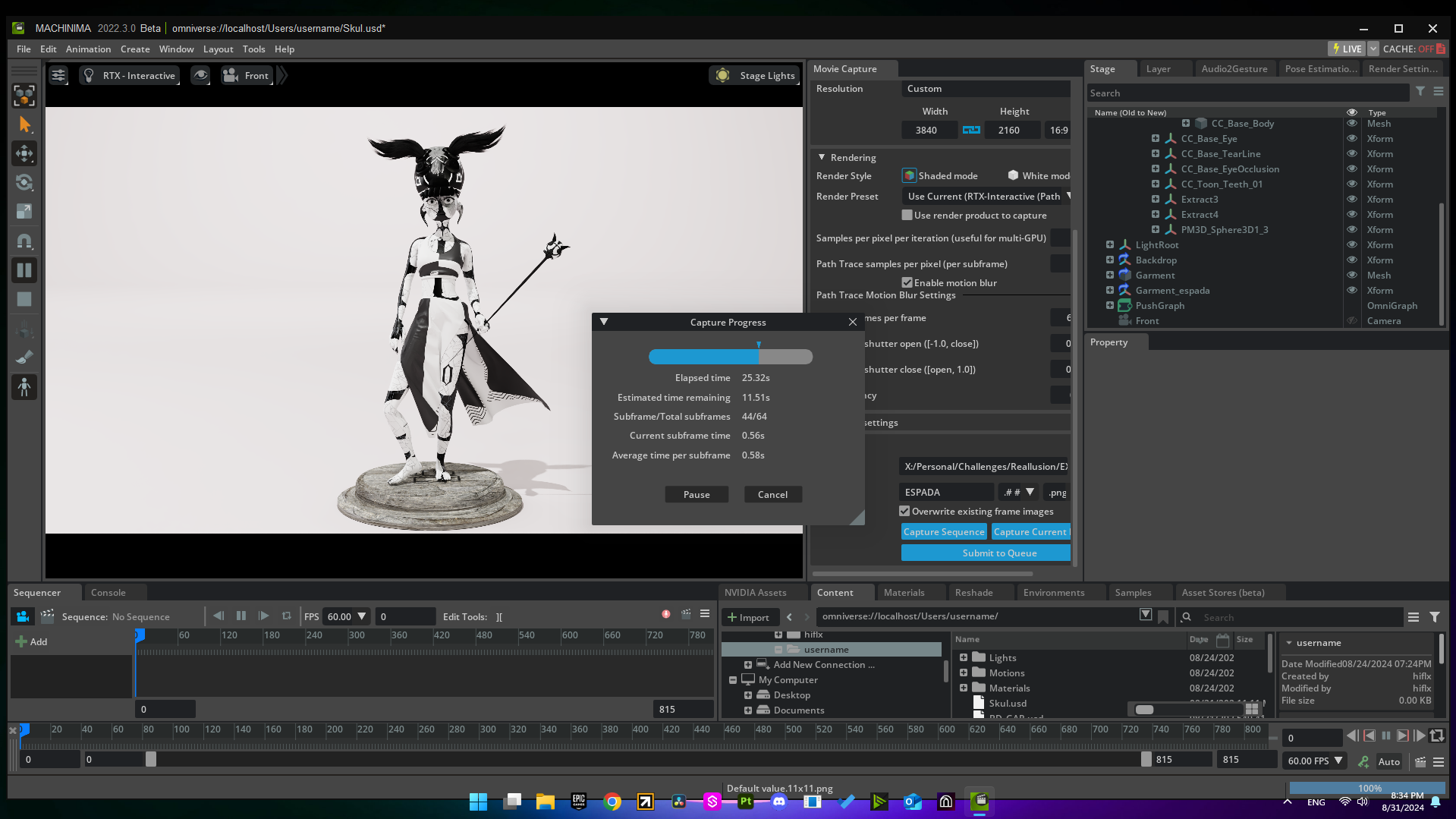Click the Discord taskbar icon
The height and width of the screenshot is (819, 1456).
pos(779,802)
